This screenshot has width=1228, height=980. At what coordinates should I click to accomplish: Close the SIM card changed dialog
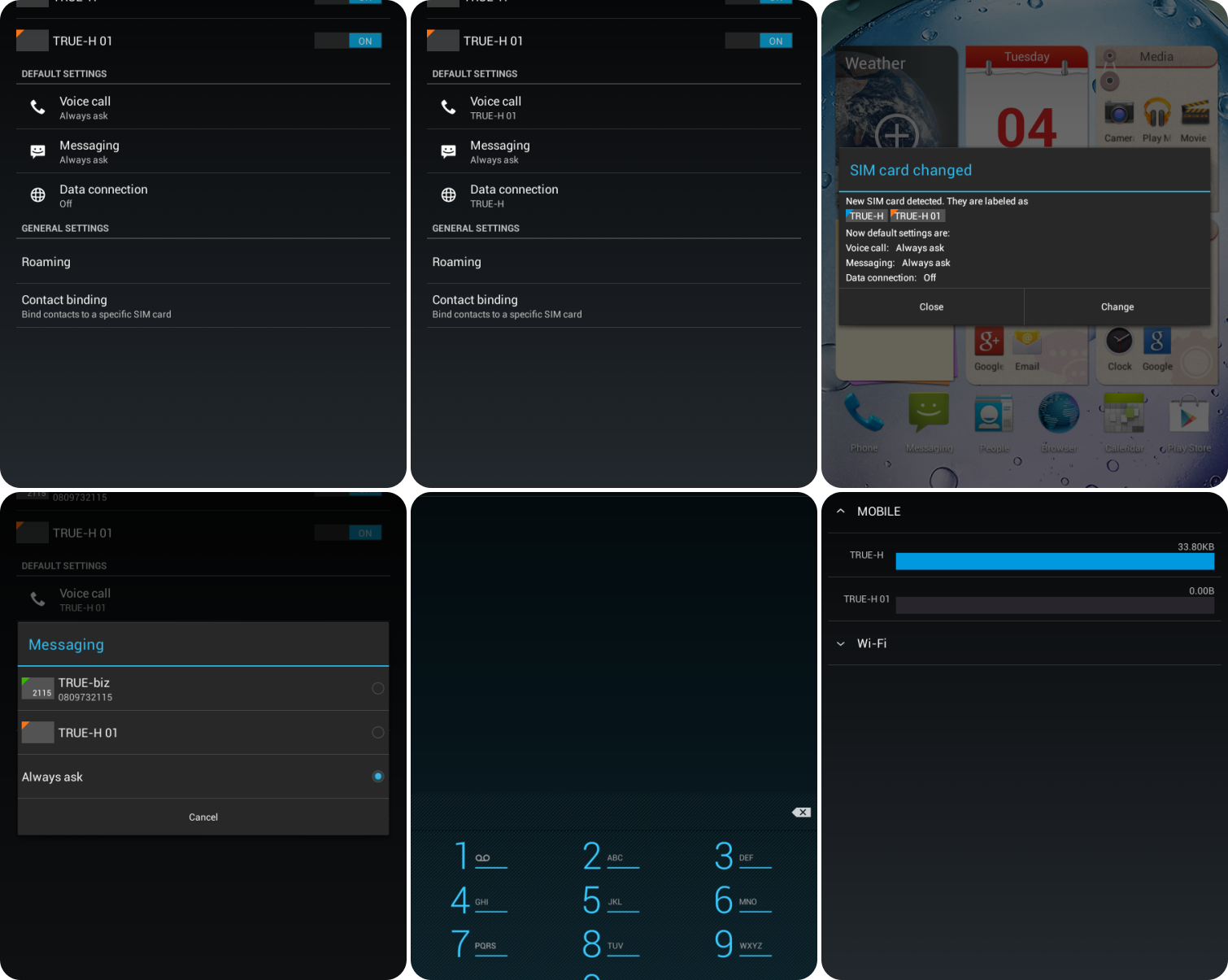(931, 307)
